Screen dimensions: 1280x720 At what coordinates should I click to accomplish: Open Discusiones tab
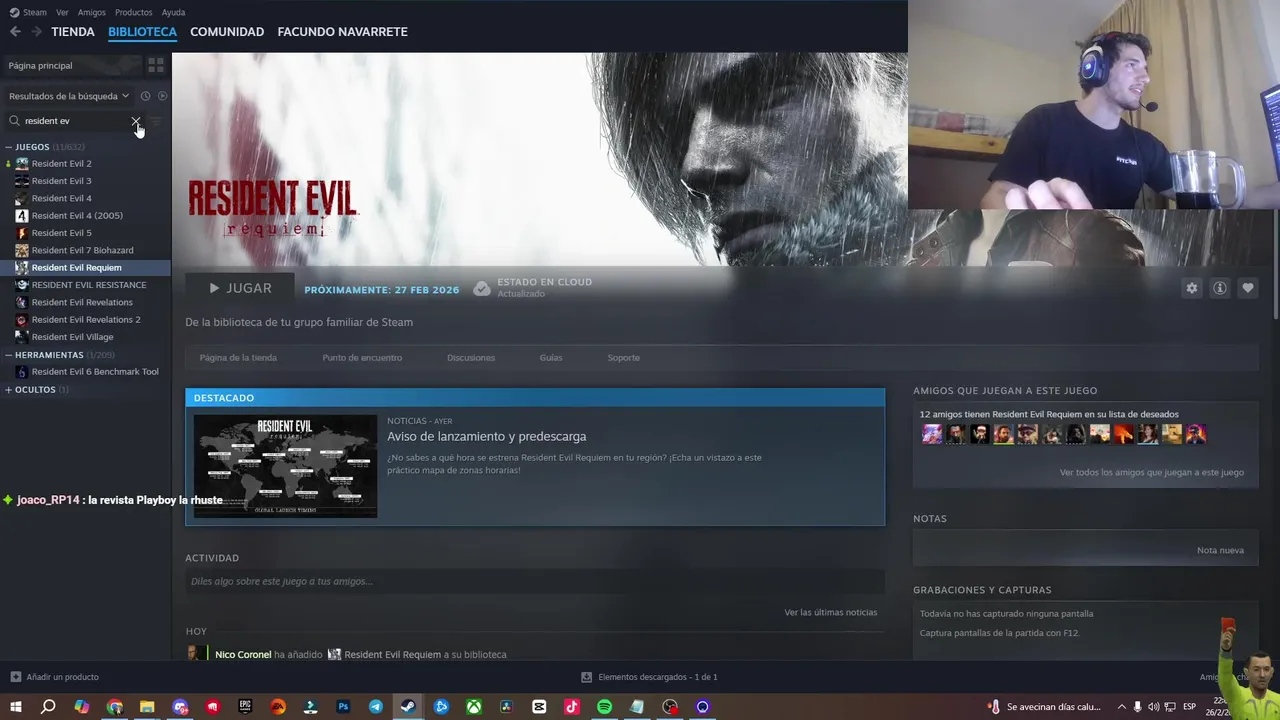coord(471,358)
